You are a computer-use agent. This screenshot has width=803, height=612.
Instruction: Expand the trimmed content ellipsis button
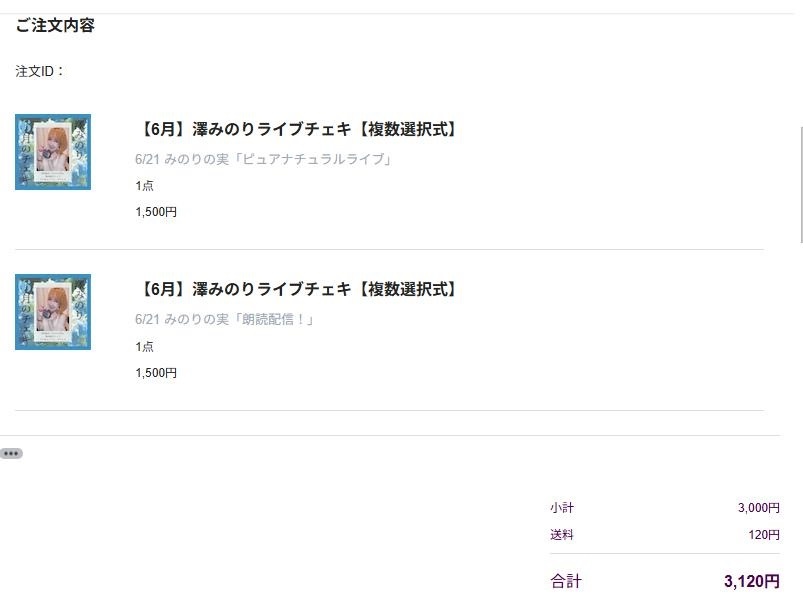click(11, 453)
